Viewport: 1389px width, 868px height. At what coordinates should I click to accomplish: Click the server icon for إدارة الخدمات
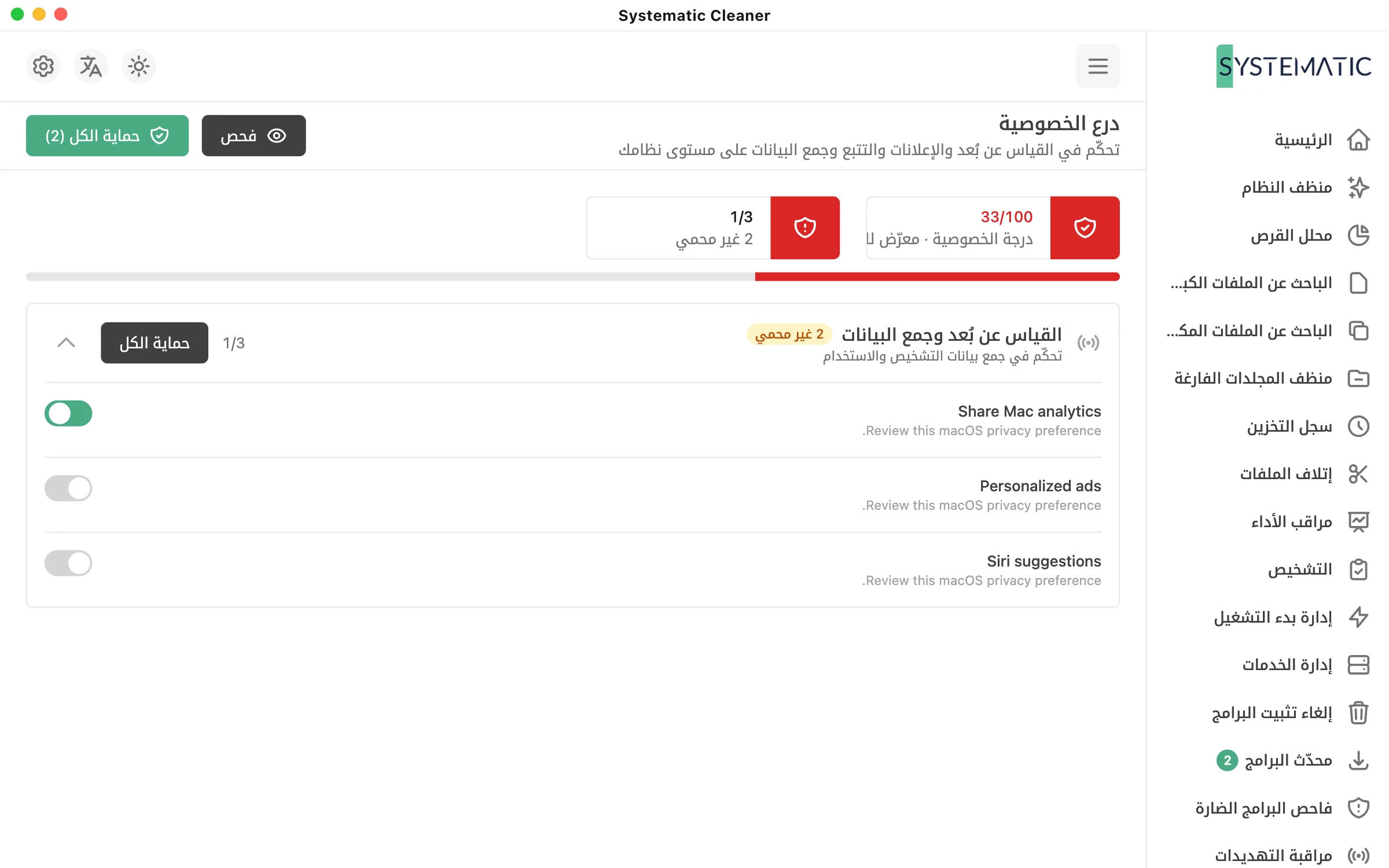click(x=1358, y=665)
